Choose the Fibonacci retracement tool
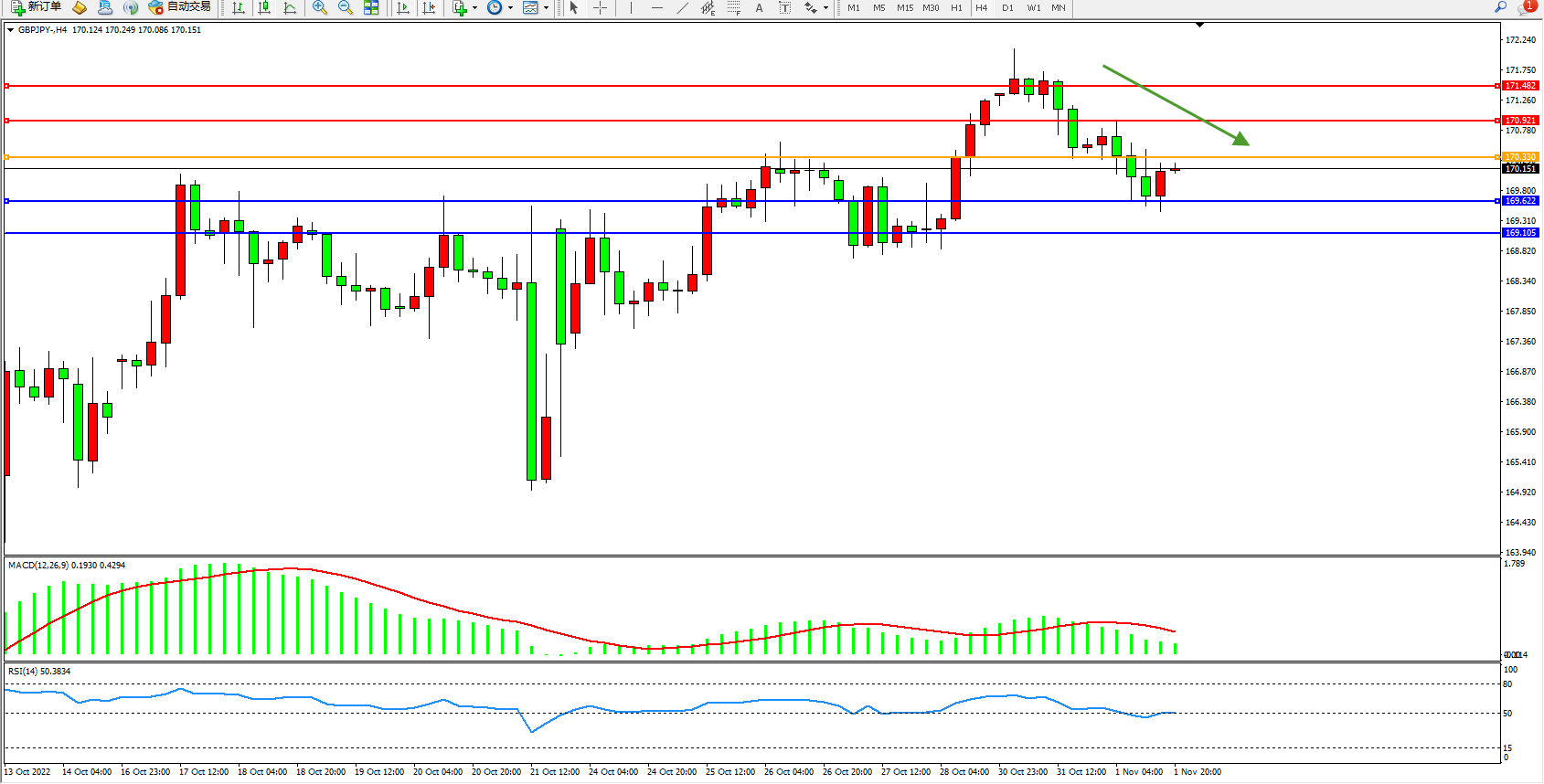The image size is (1544, 784). coord(733,7)
